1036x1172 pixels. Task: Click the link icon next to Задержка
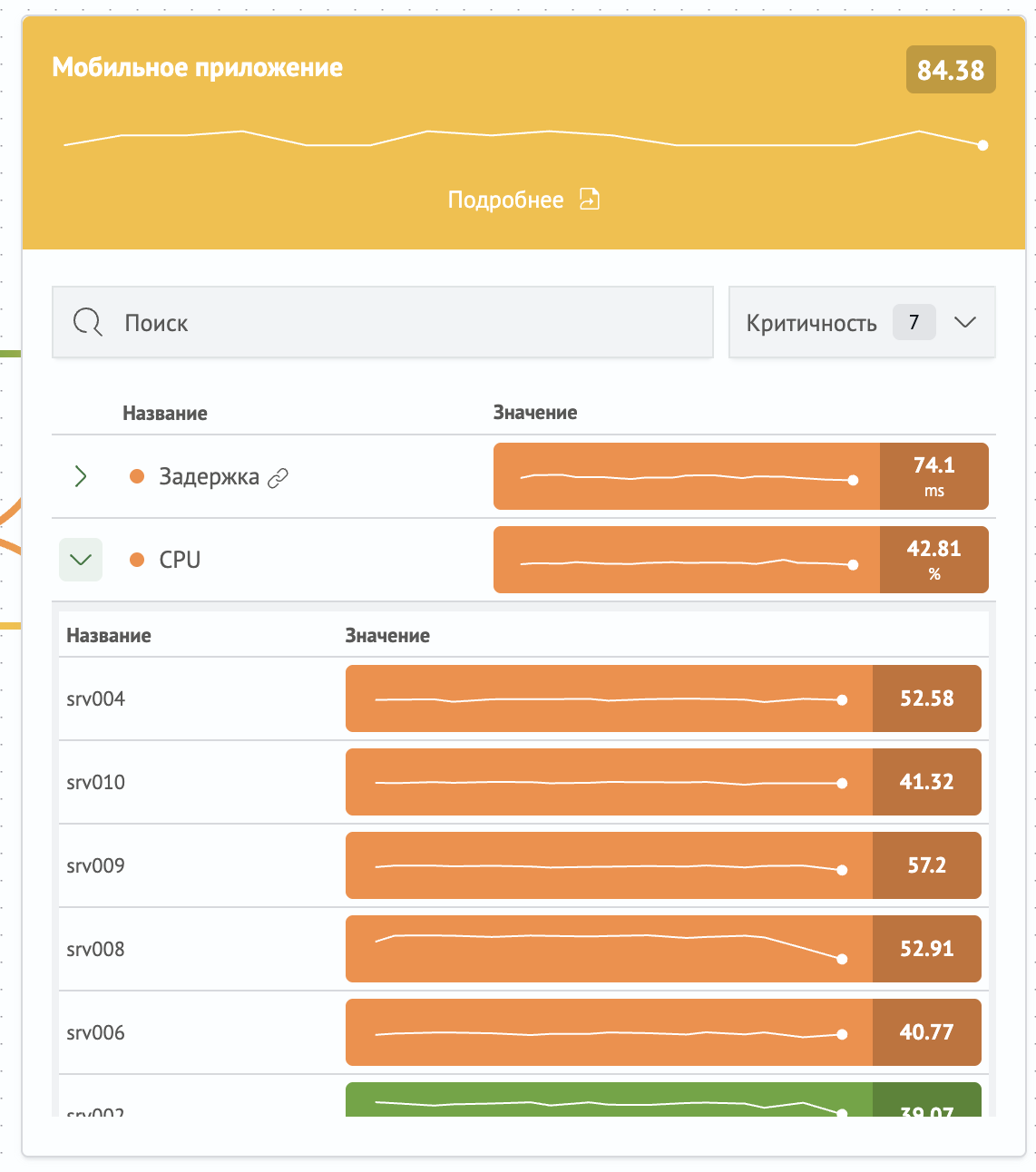pos(279,477)
